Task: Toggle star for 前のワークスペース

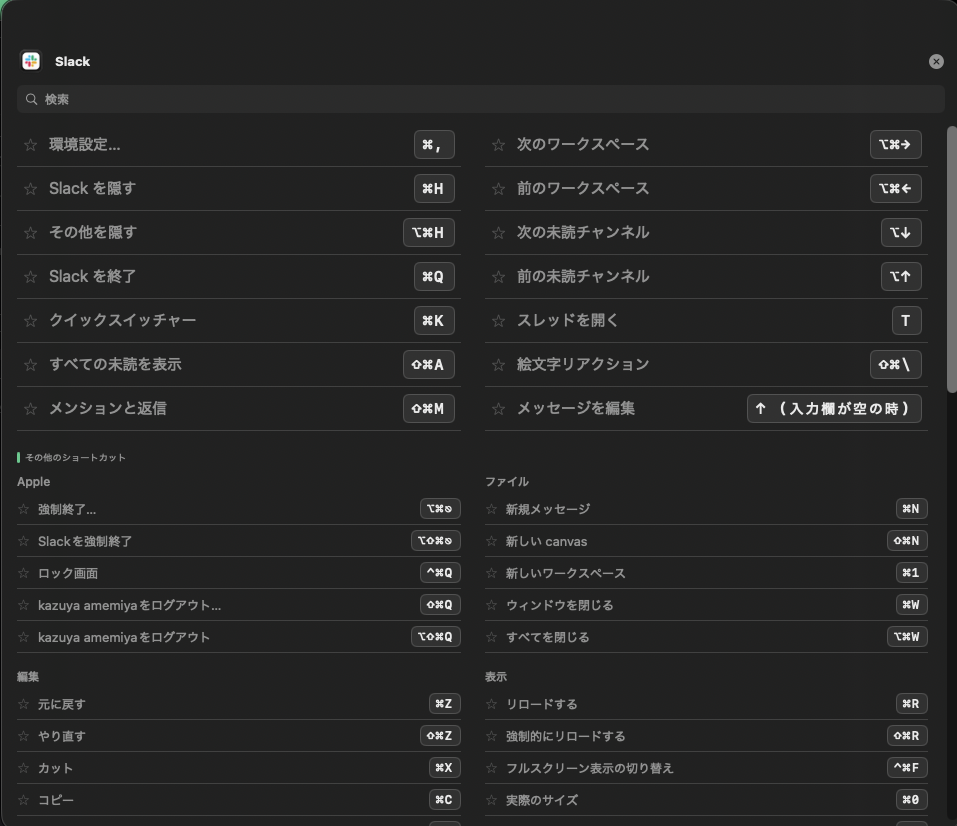Action: click(x=499, y=189)
